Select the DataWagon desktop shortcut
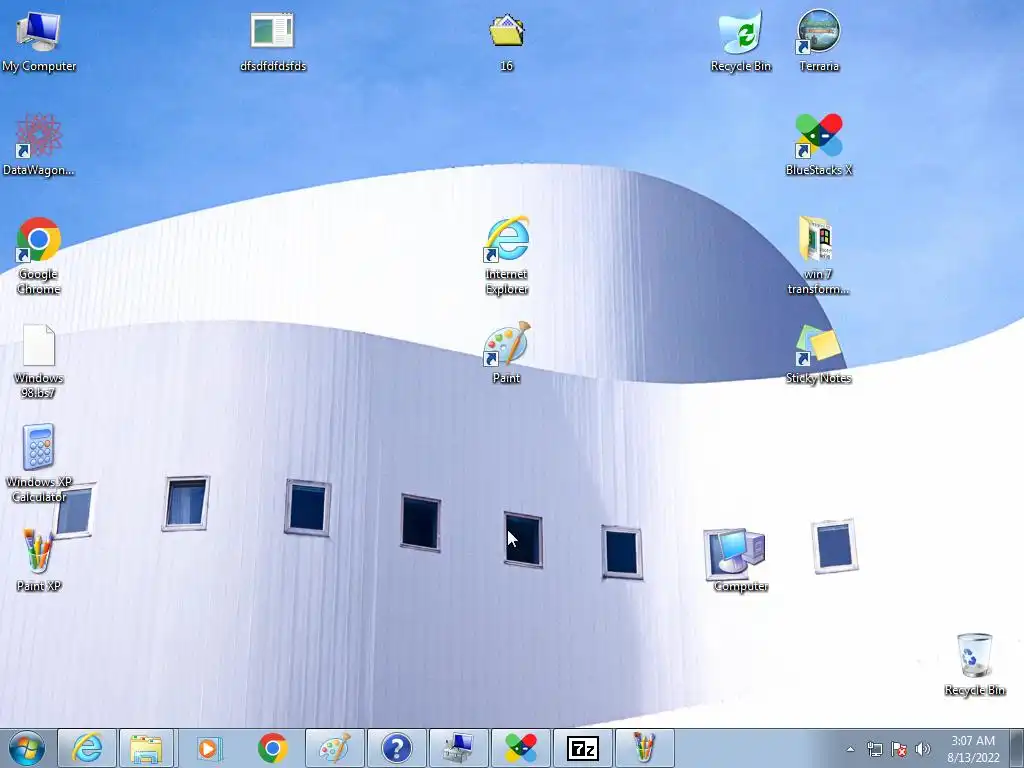 coord(39,144)
